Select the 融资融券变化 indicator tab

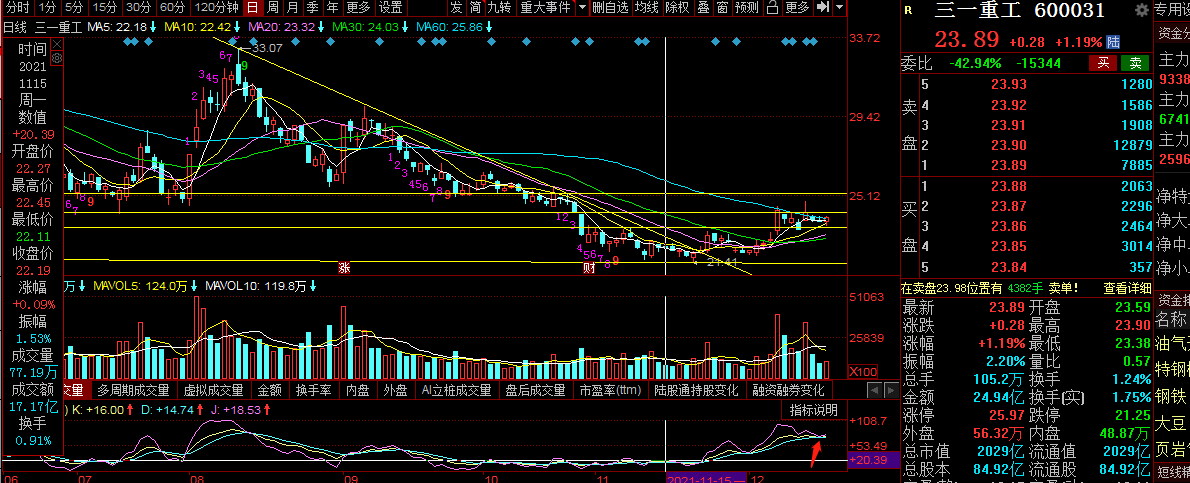789,390
